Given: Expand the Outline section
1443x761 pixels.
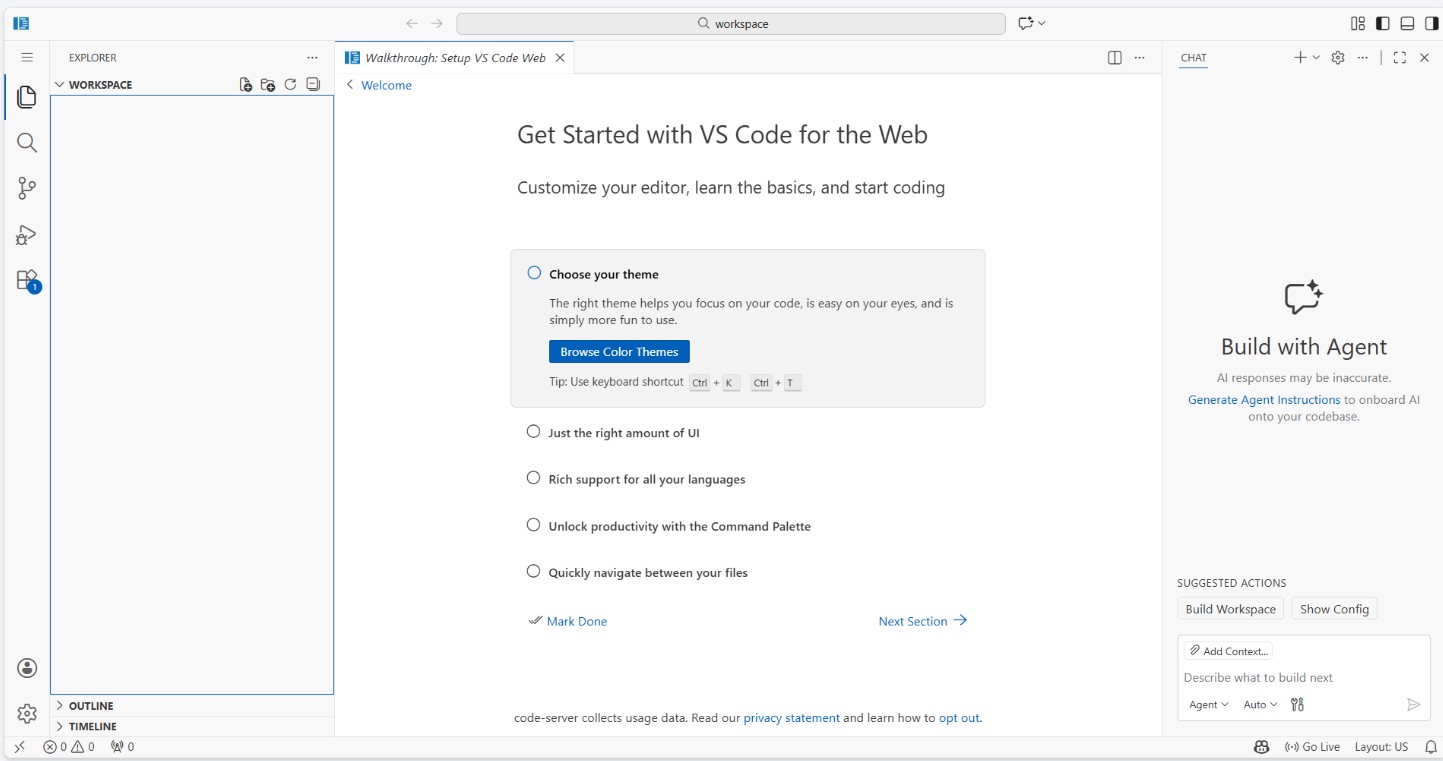Looking at the screenshot, I should 91,706.
